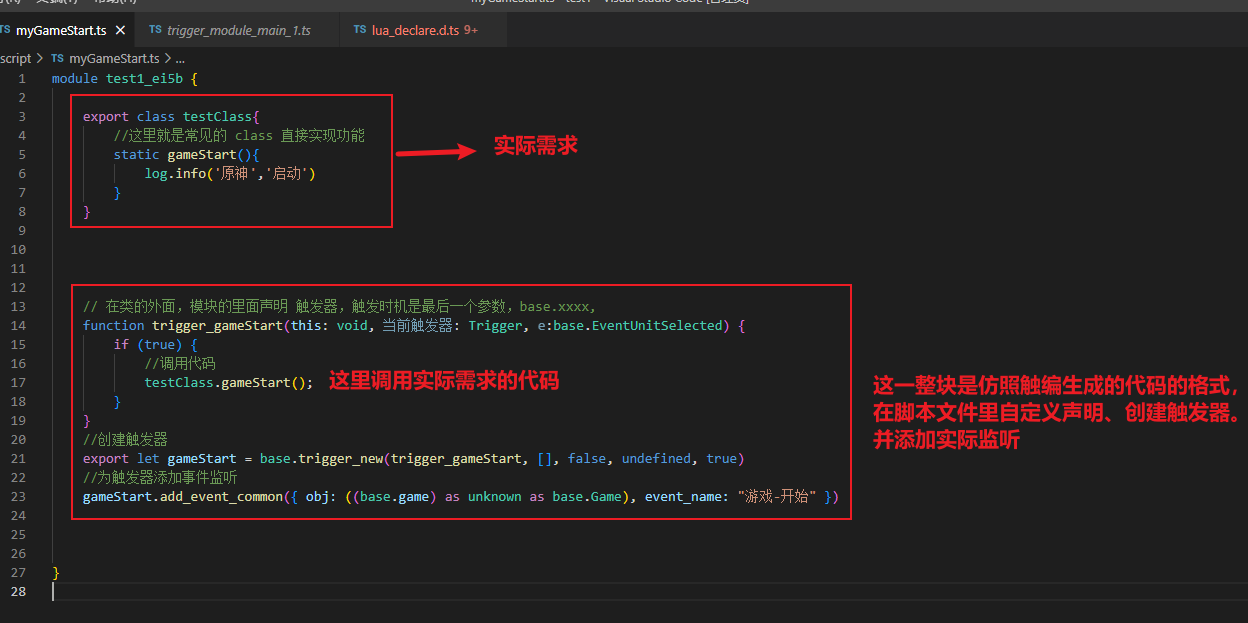Close the myGameStart.ts editor tab
The image size is (1248, 623).
(x=118, y=30)
